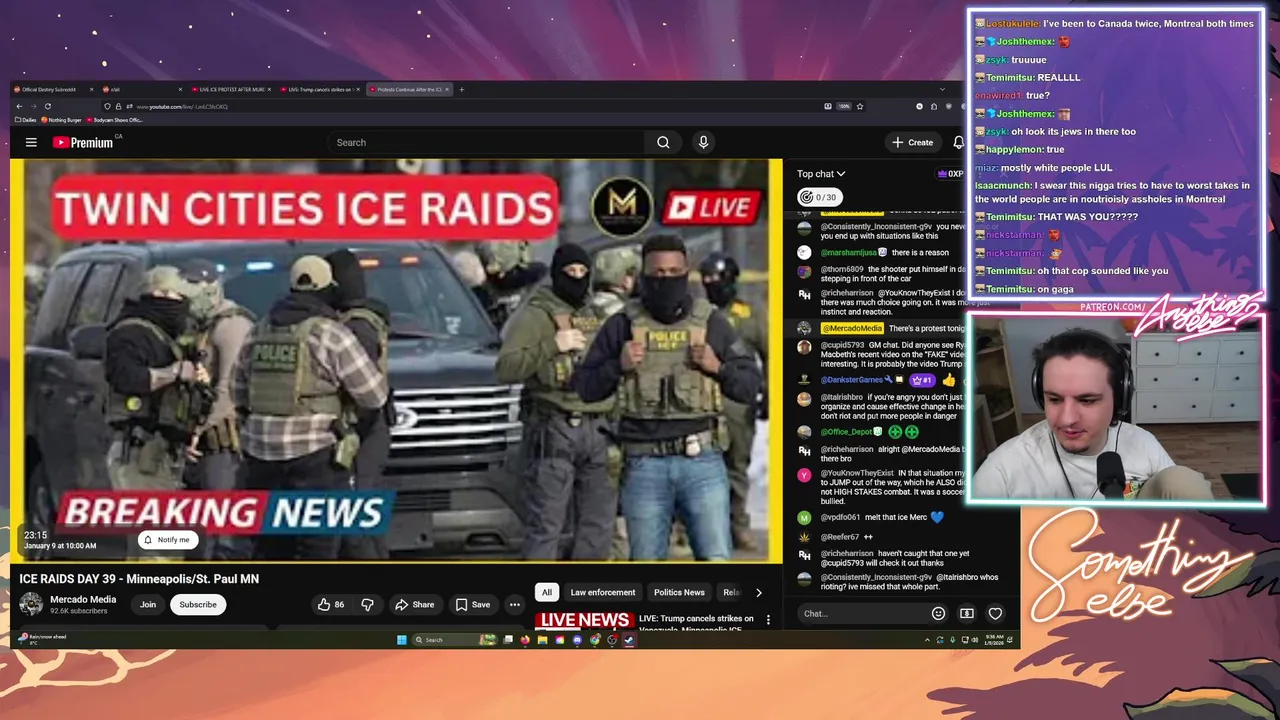Focus the YouTube Search field
The image size is (1280, 720).
(x=486, y=142)
